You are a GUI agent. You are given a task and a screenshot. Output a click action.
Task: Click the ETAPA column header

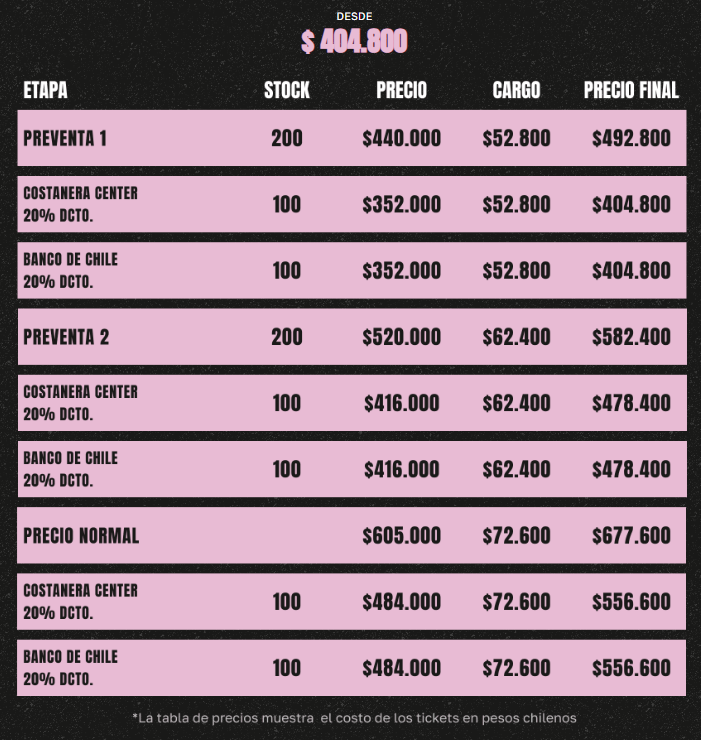[45, 90]
